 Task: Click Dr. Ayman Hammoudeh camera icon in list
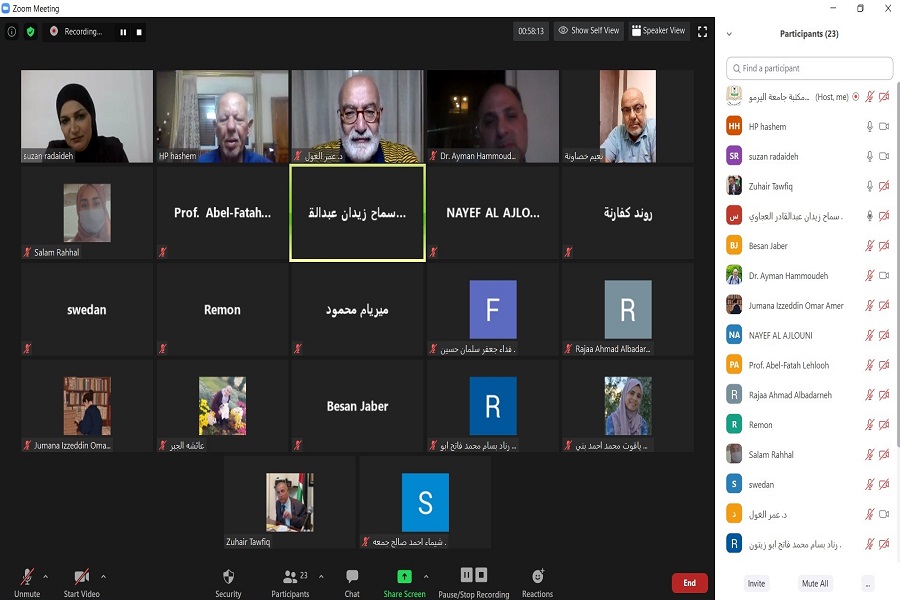884,276
